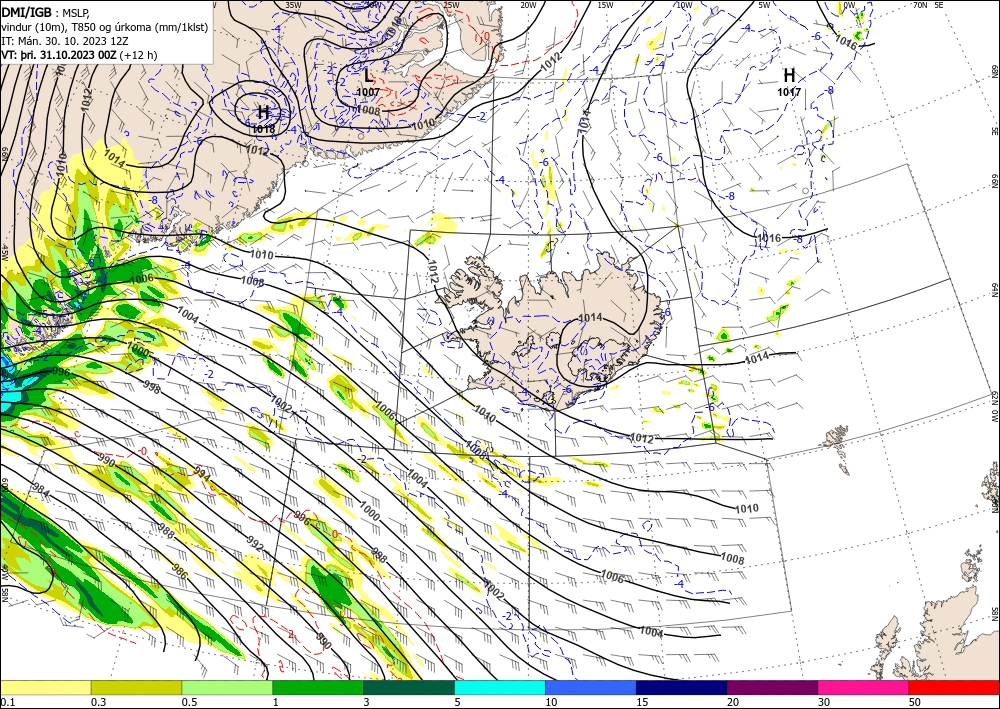Click the 1007 low pressure value
This screenshot has width=1000, height=709.
(368, 92)
